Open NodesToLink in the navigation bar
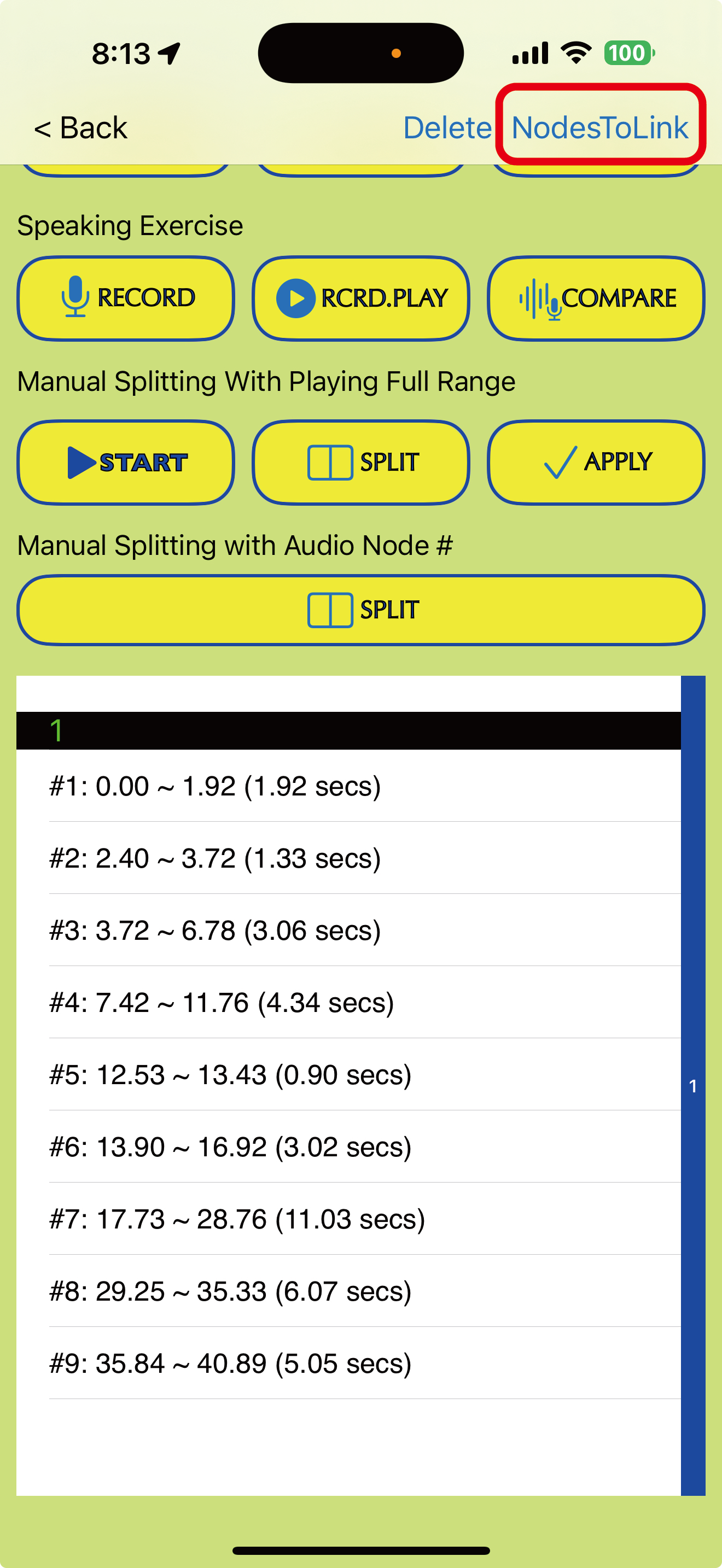 click(599, 128)
